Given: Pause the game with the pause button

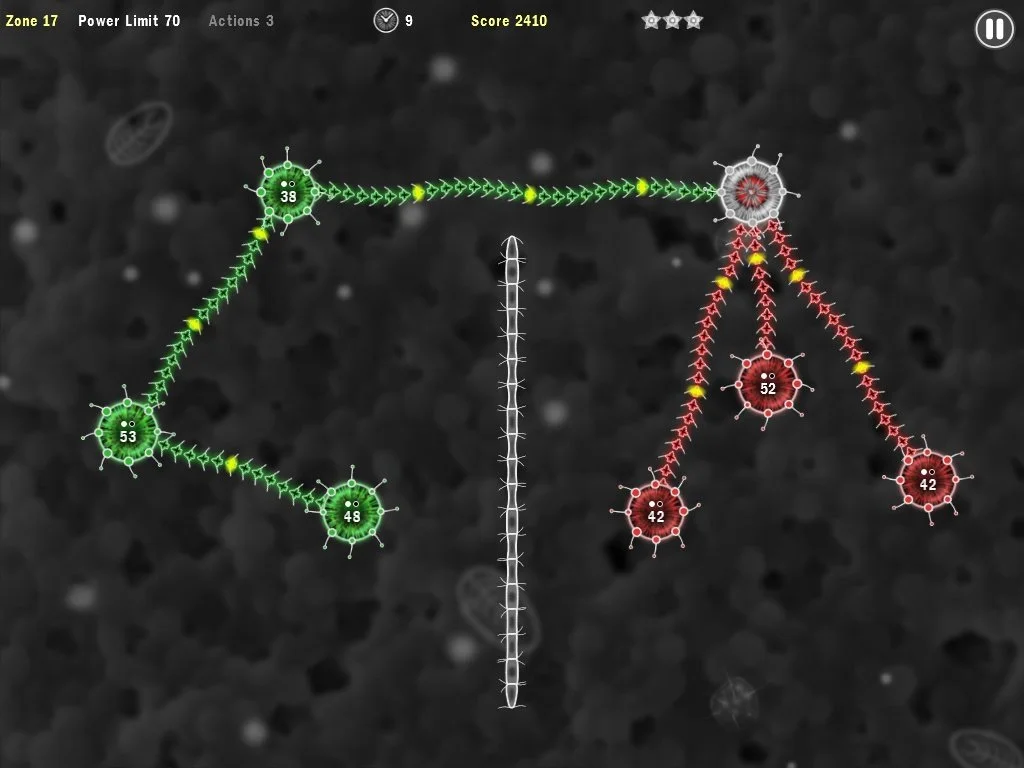Looking at the screenshot, I should pos(994,29).
